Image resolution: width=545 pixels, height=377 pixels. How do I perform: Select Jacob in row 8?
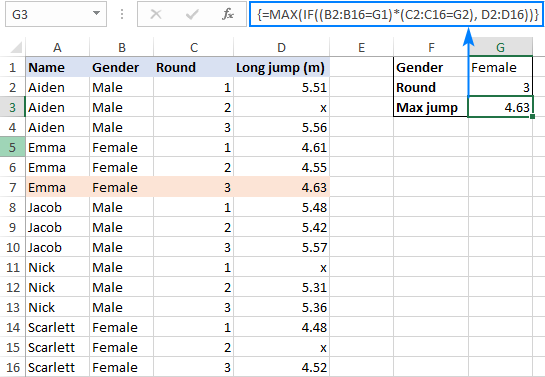click(57, 207)
